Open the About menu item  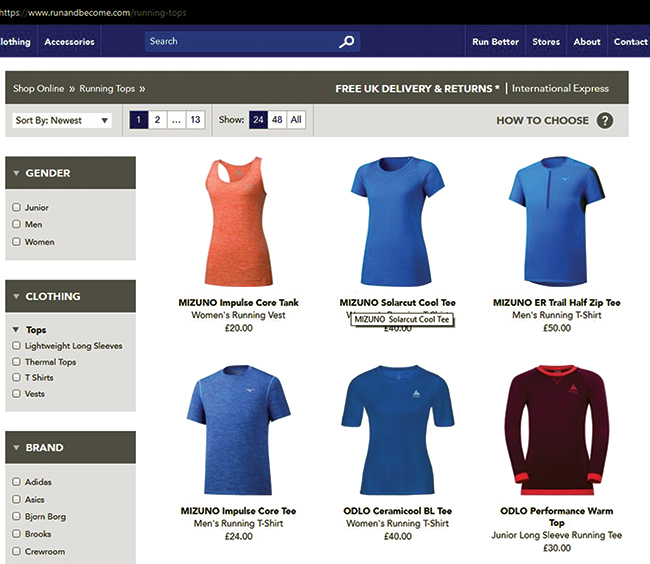[x=587, y=41]
